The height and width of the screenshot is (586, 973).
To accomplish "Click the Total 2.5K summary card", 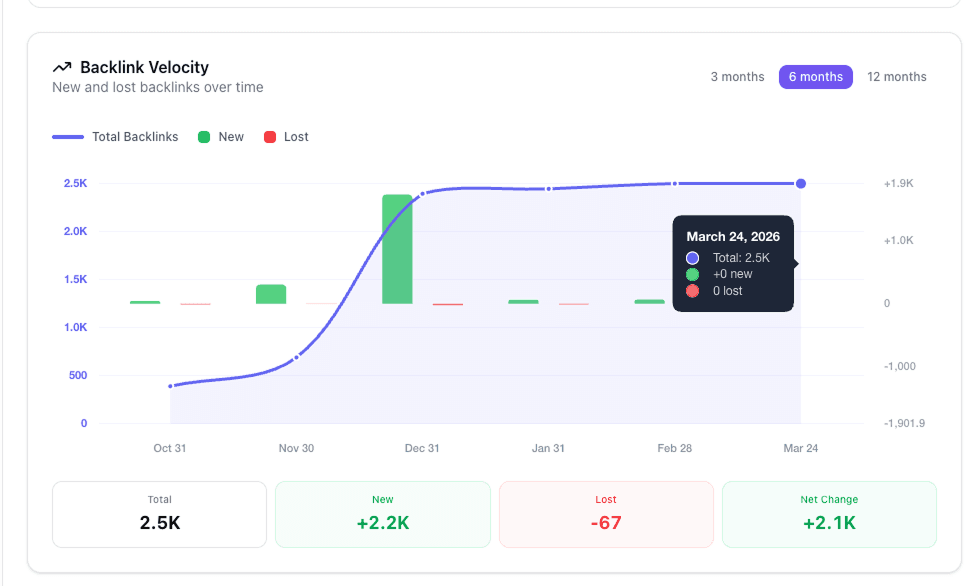I will pos(158,513).
